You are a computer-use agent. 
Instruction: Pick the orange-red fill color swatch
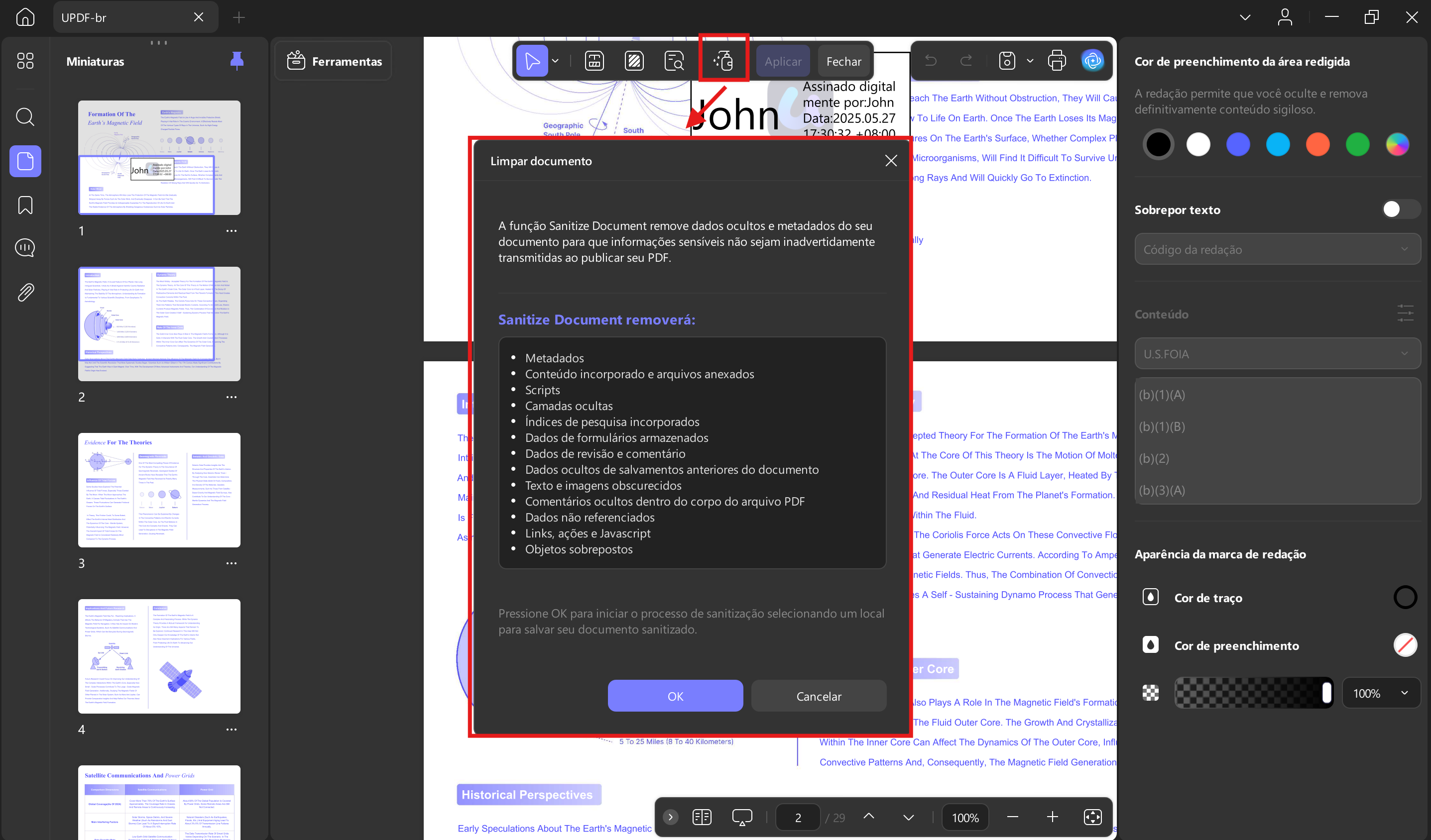pos(1317,144)
